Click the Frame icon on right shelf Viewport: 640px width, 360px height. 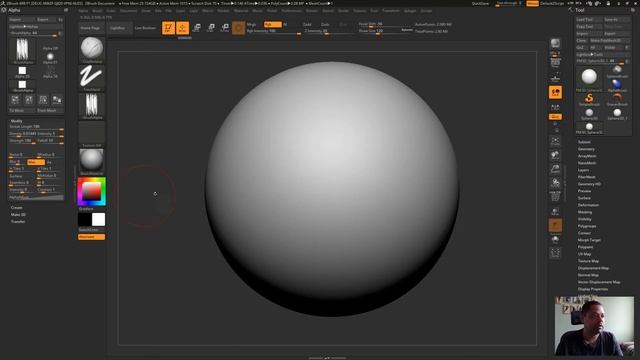click(x=555, y=141)
